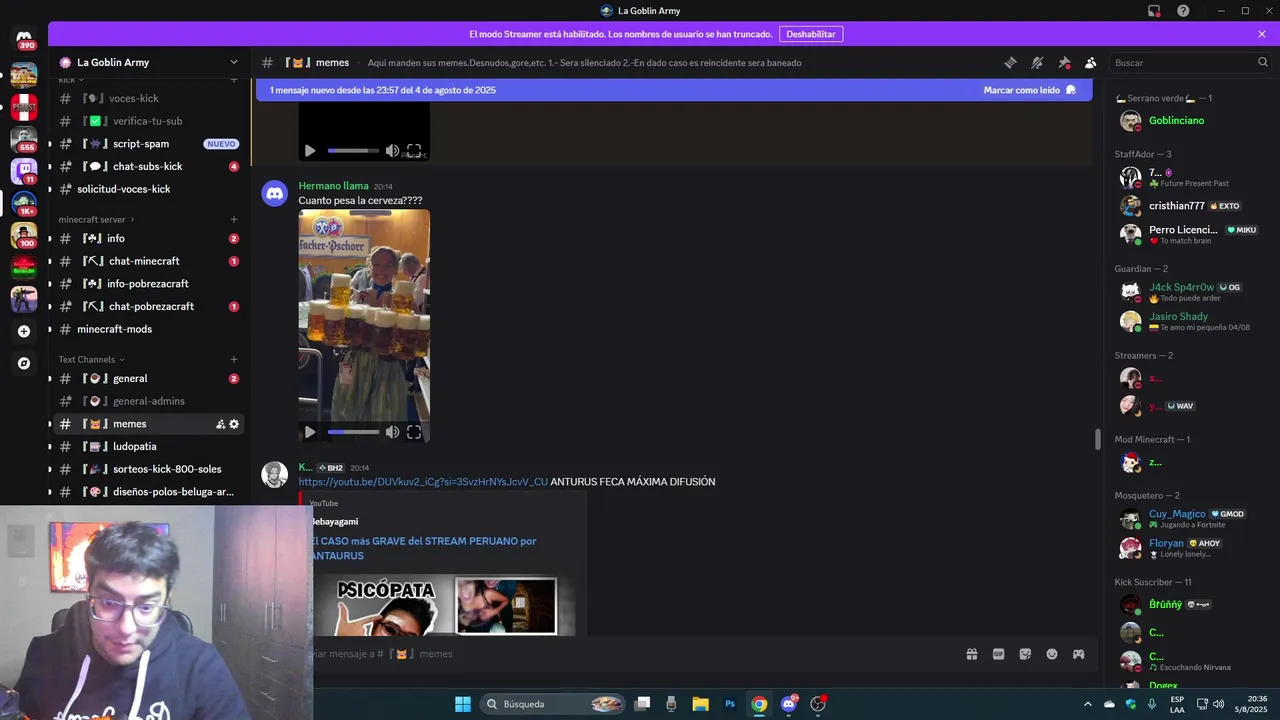Open Photoshop from the taskbar
The image size is (1280, 720).
(730, 704)
